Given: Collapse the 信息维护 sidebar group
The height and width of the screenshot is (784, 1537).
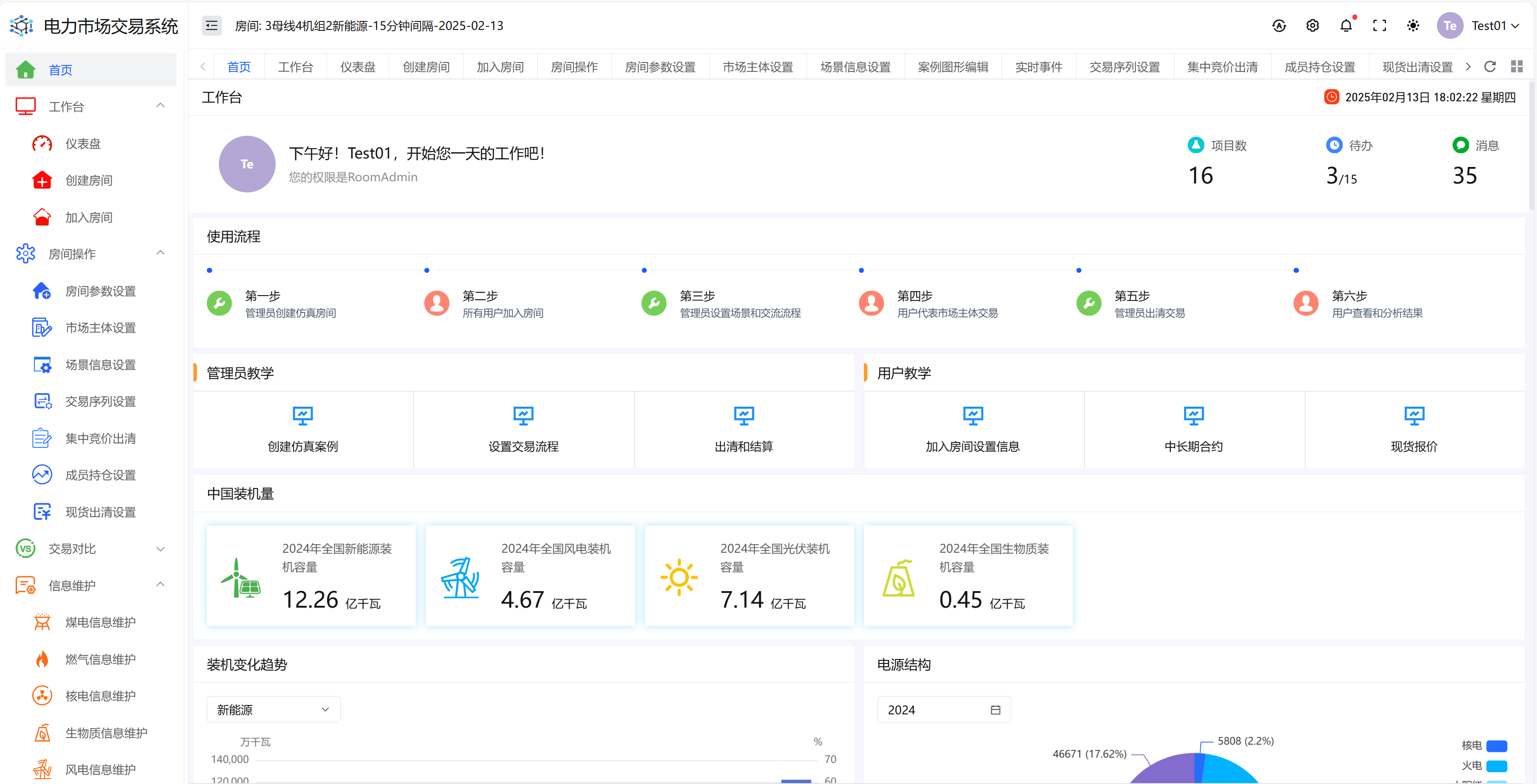Looking at the screenshot, I should [x=160, y=585].
